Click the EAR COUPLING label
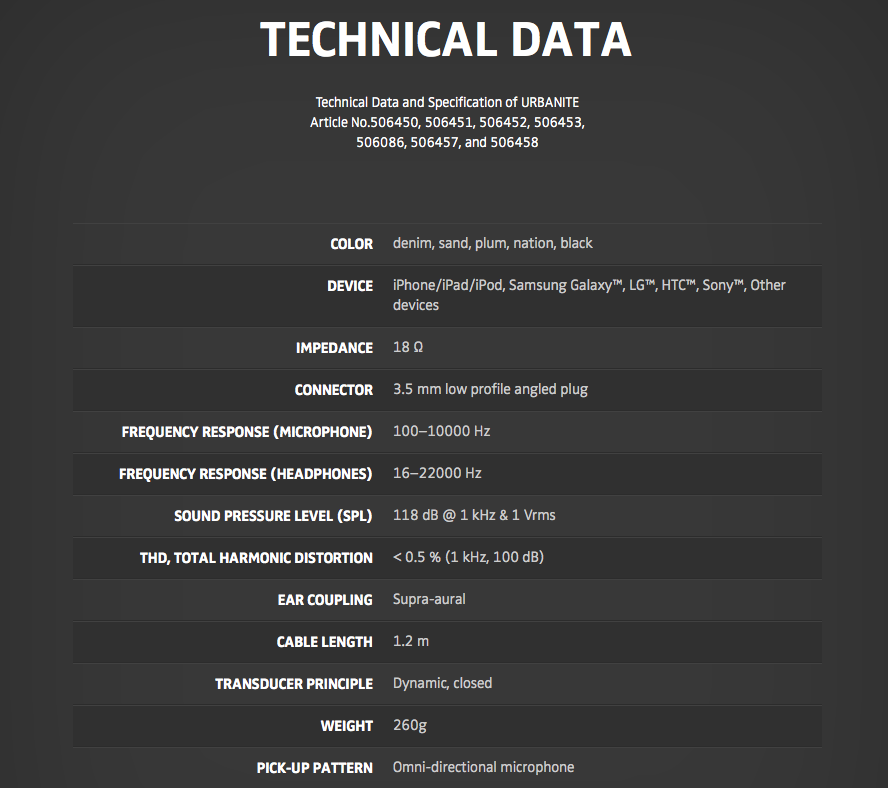 pos(325,600)
